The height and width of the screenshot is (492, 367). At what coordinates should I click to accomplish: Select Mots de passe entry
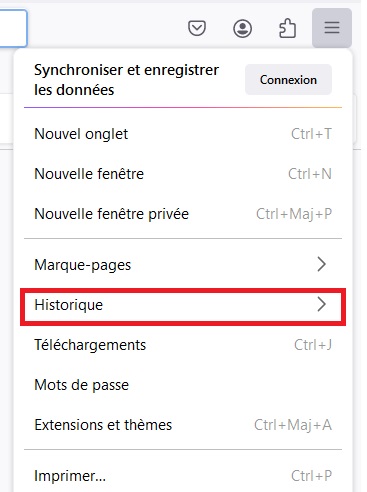pos(183,385)
